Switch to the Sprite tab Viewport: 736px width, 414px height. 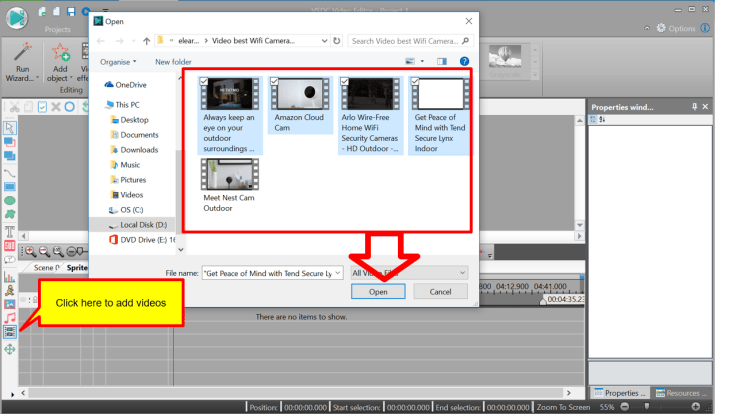tap(77, 268)
